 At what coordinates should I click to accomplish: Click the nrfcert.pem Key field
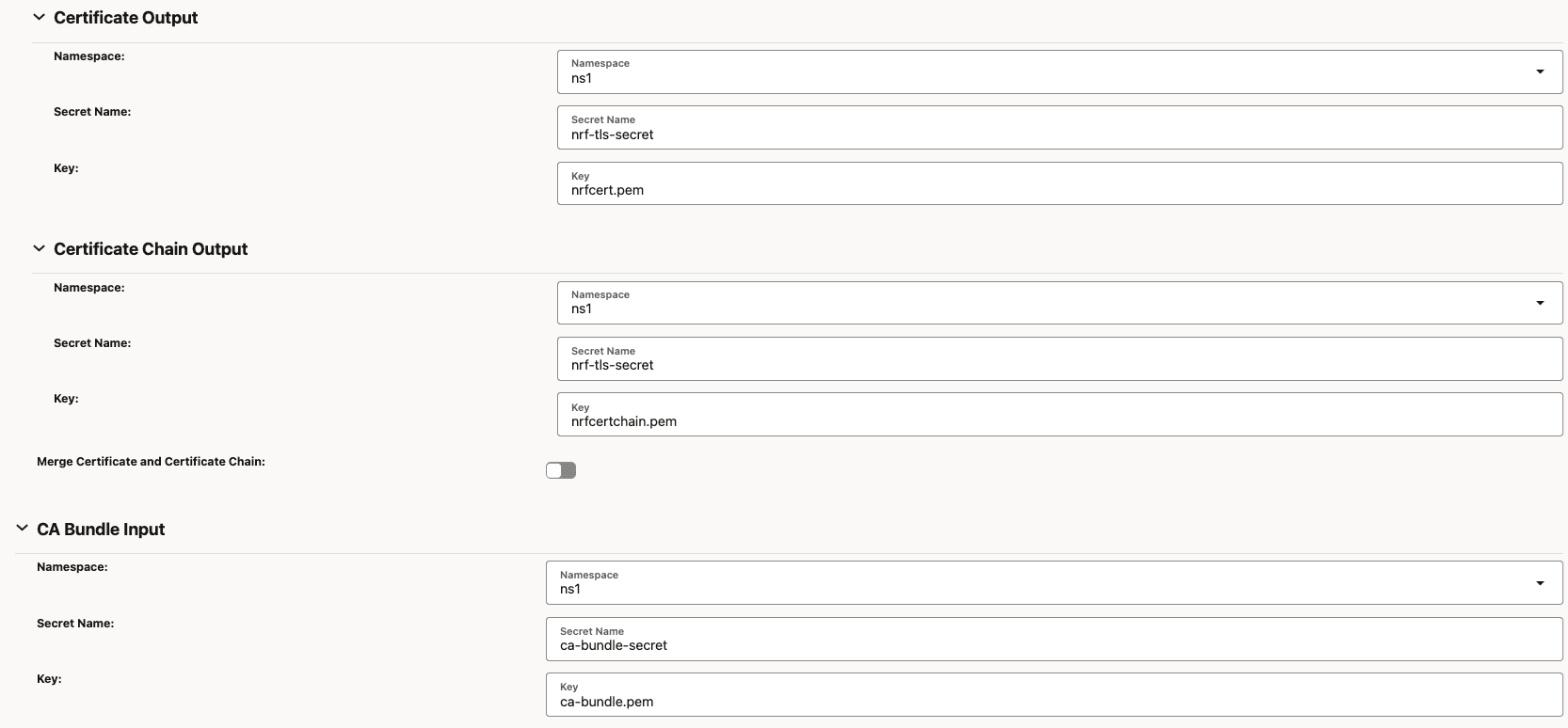(1060, 183)
